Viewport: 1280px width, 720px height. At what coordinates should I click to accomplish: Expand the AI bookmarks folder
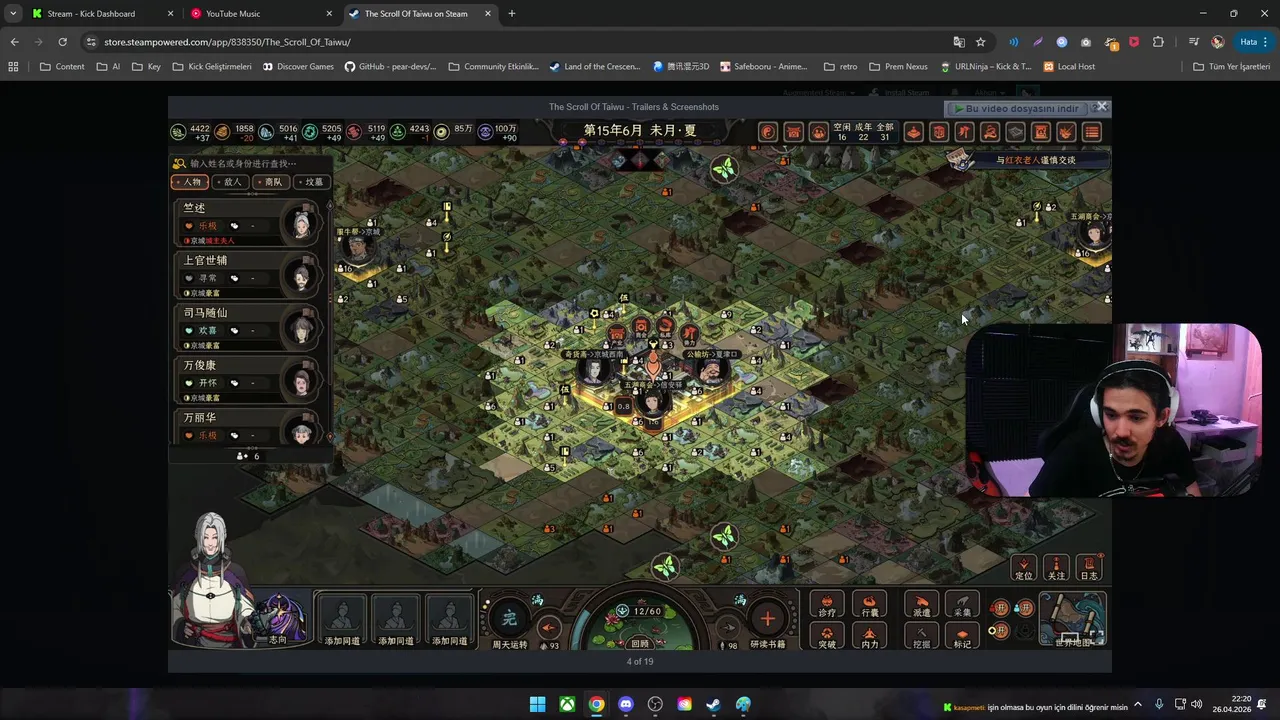[x=108, y=67]
